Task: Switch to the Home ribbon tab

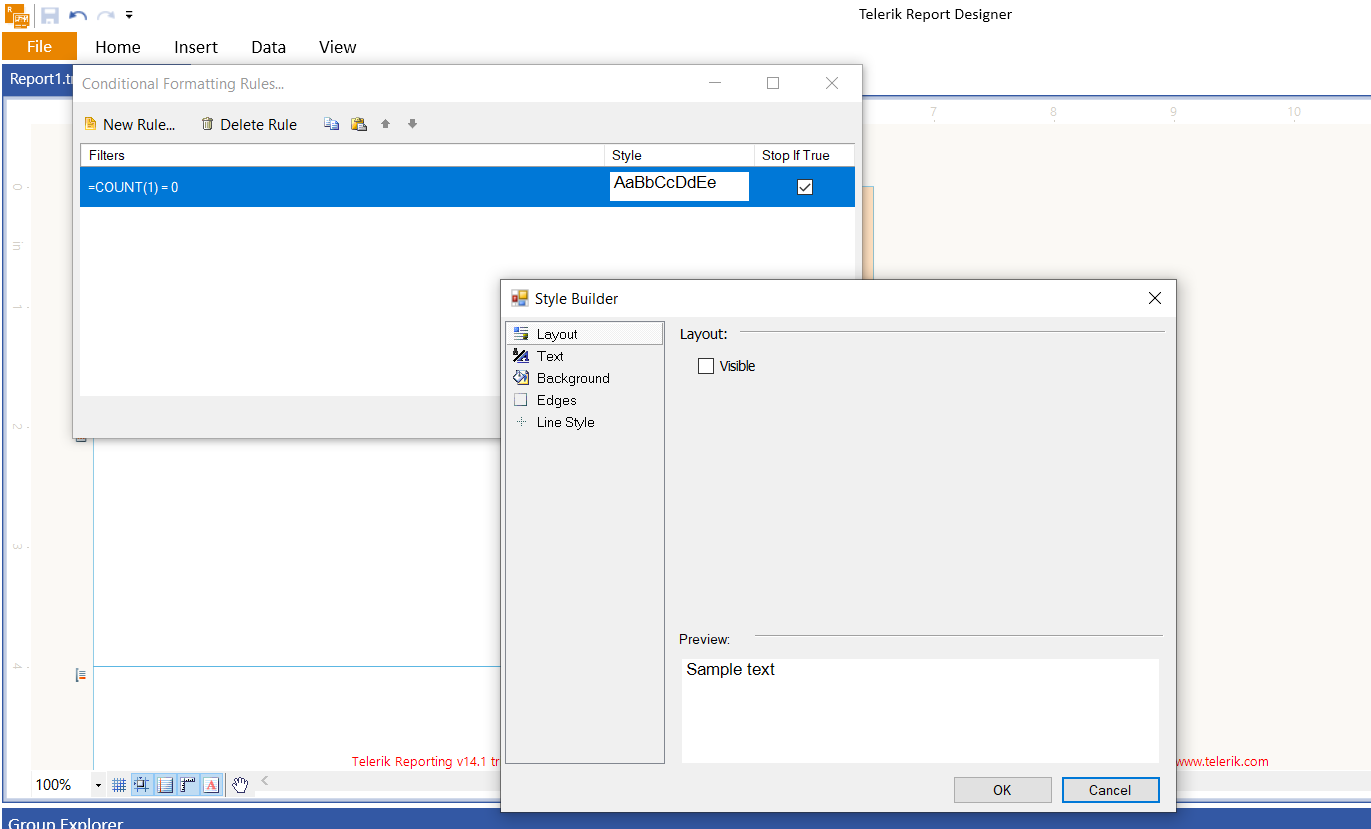Action: 118,47
